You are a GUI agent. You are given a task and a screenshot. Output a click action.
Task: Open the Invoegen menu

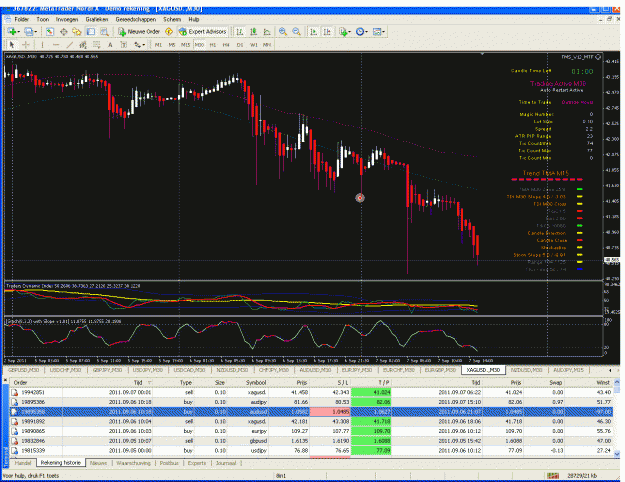pyautogui.click(x=67, y=19)
